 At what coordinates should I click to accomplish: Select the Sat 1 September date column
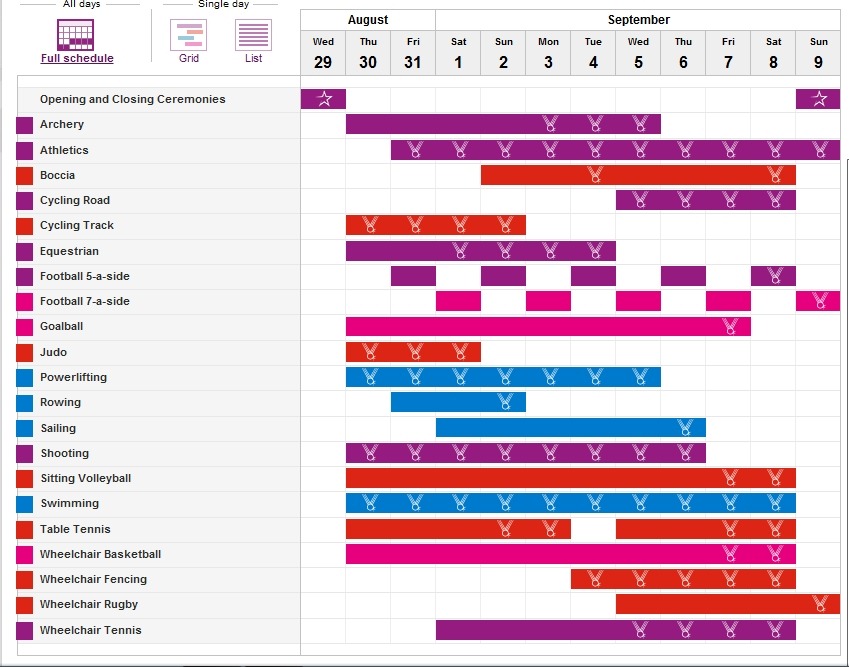(x=458, y=53)
